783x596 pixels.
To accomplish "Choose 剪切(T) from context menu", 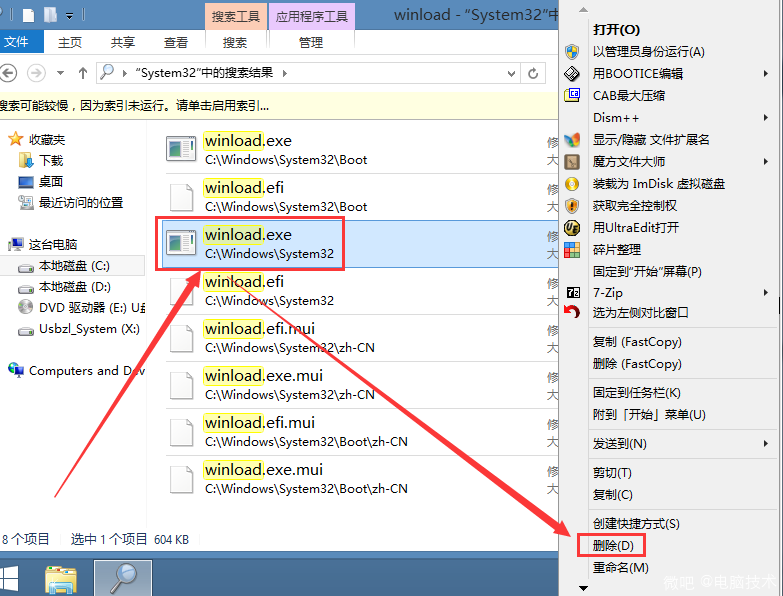I will (x=612, y=473).
